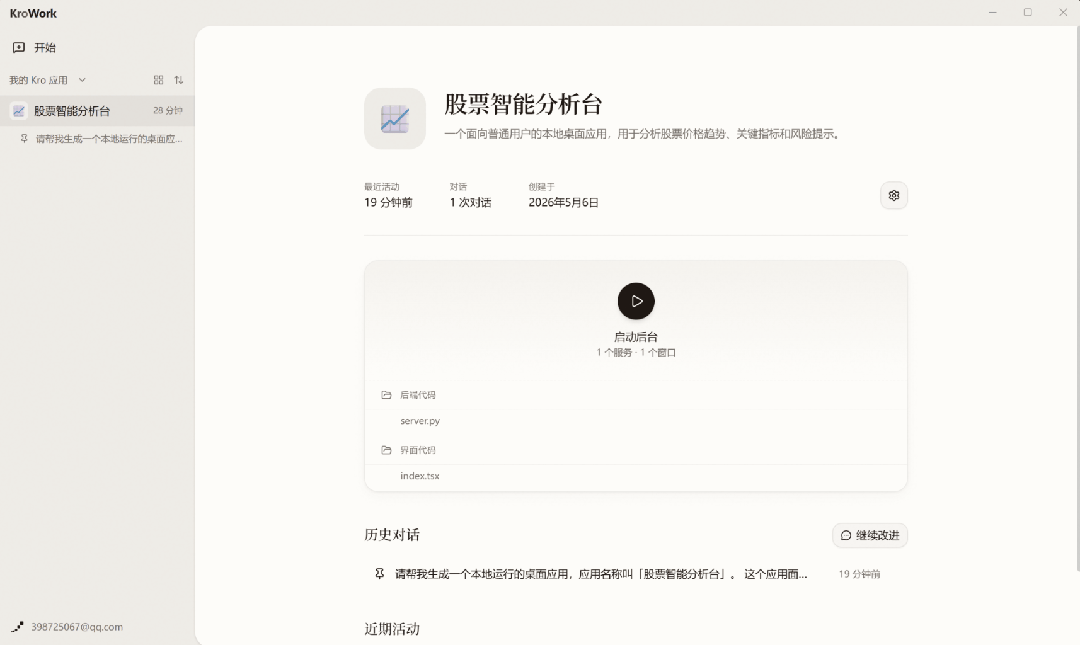Start the app with the play button
Viewport: 1080px width, 645px height.
(636, 301)
